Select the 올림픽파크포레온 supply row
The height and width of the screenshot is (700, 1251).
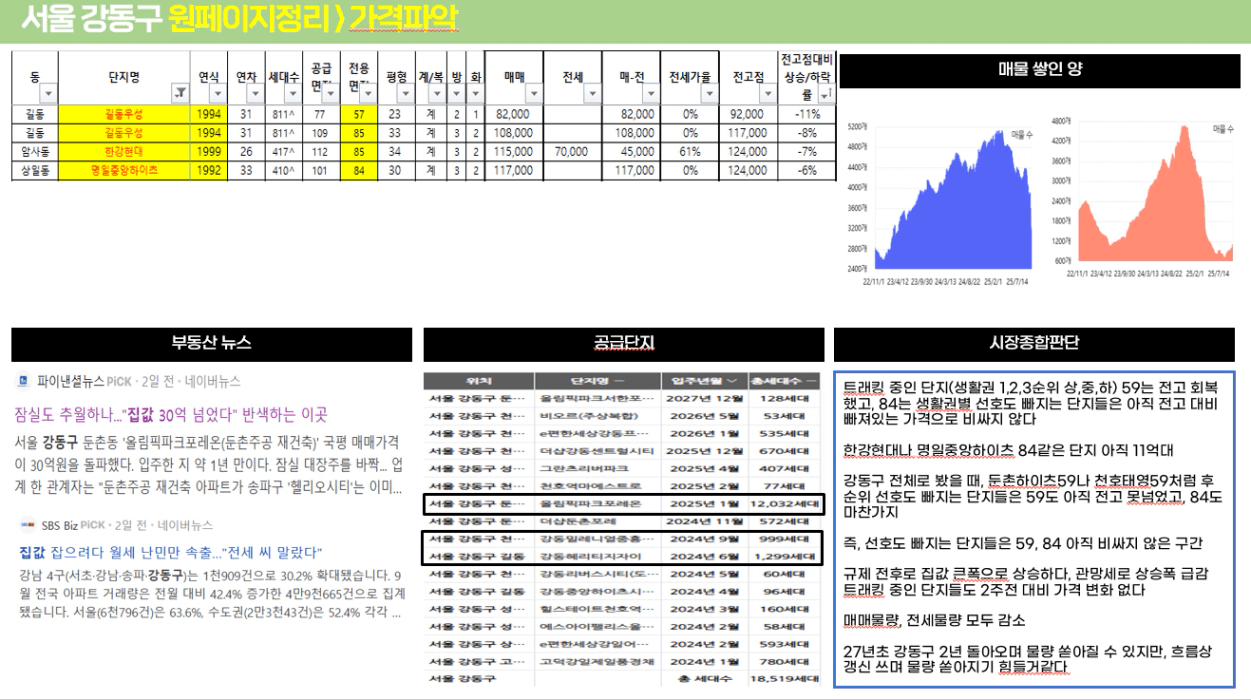click(624, 504)
